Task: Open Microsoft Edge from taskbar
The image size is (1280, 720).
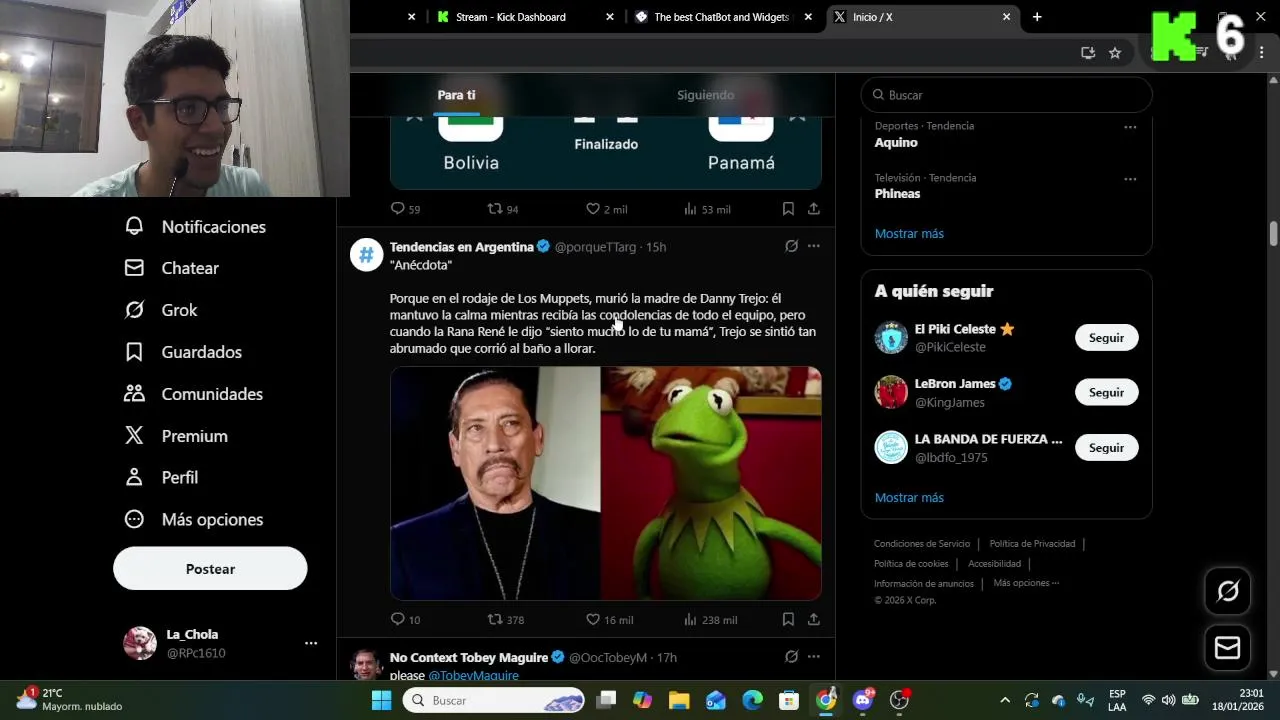Action: (x=752, y=700)
